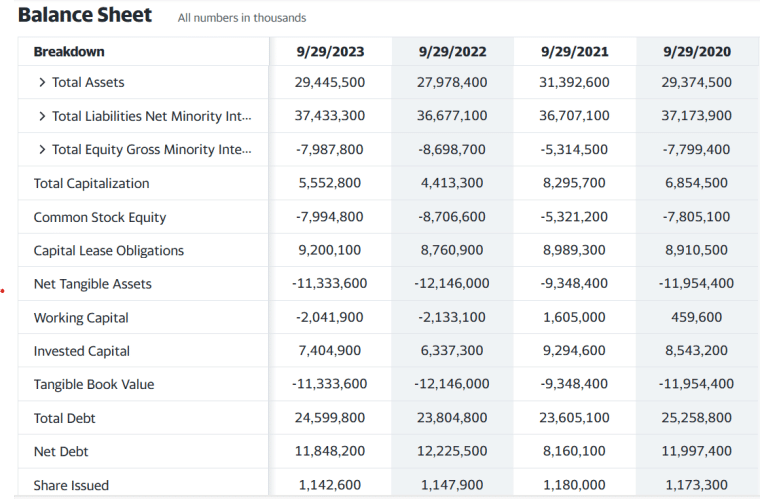Click equity value -8,698,700
This screenshot has width=760, height=499.
452,149
